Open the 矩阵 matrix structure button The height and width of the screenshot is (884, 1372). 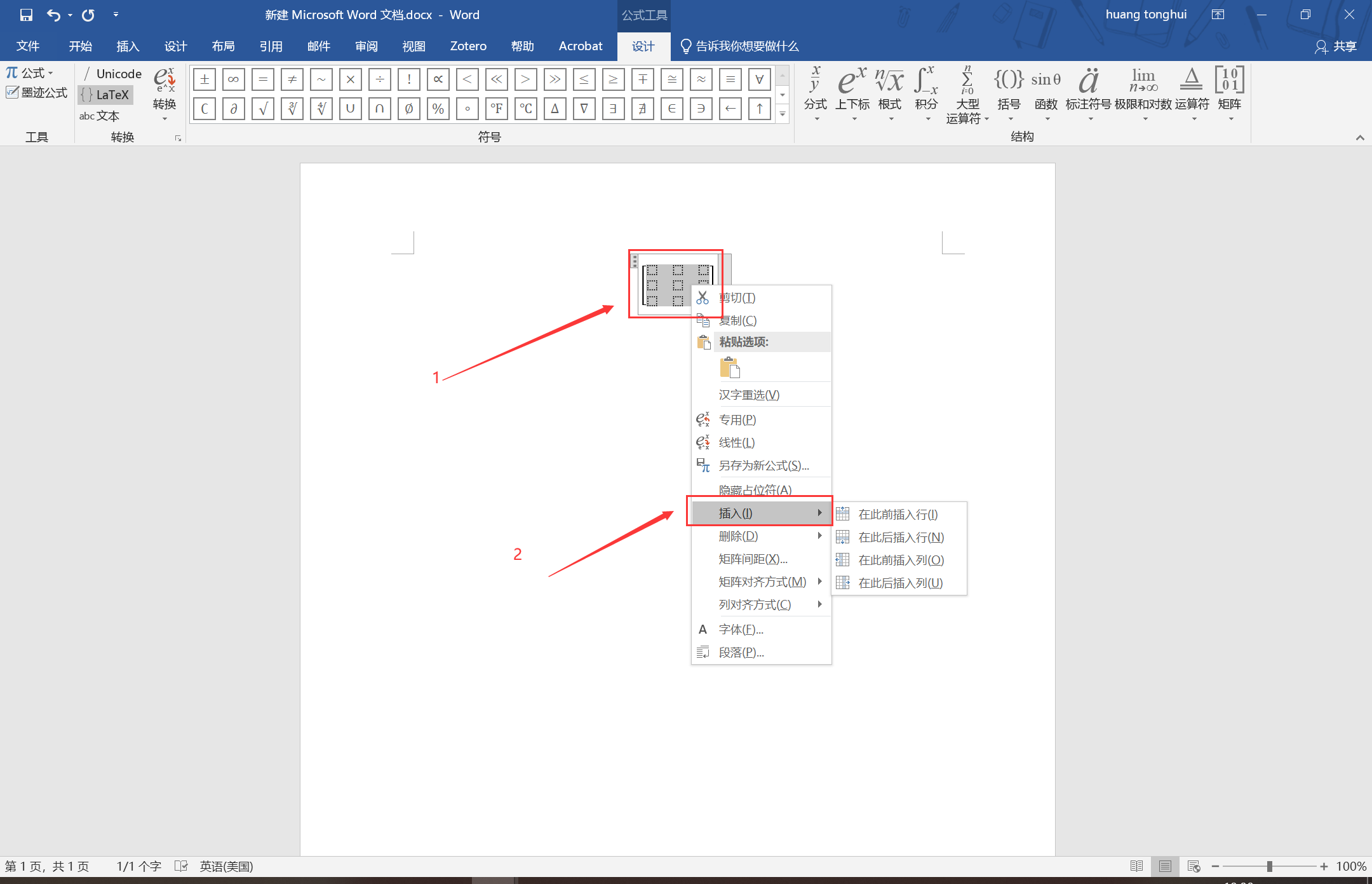[x=1229, y=92]
